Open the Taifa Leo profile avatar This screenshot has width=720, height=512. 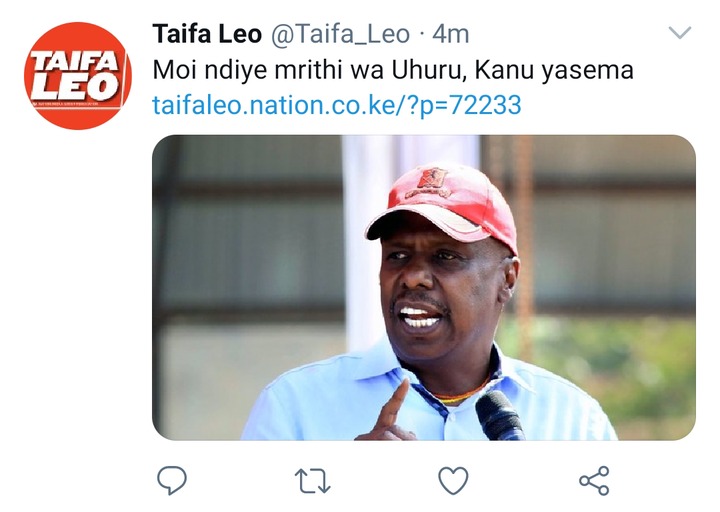[78, 76]
